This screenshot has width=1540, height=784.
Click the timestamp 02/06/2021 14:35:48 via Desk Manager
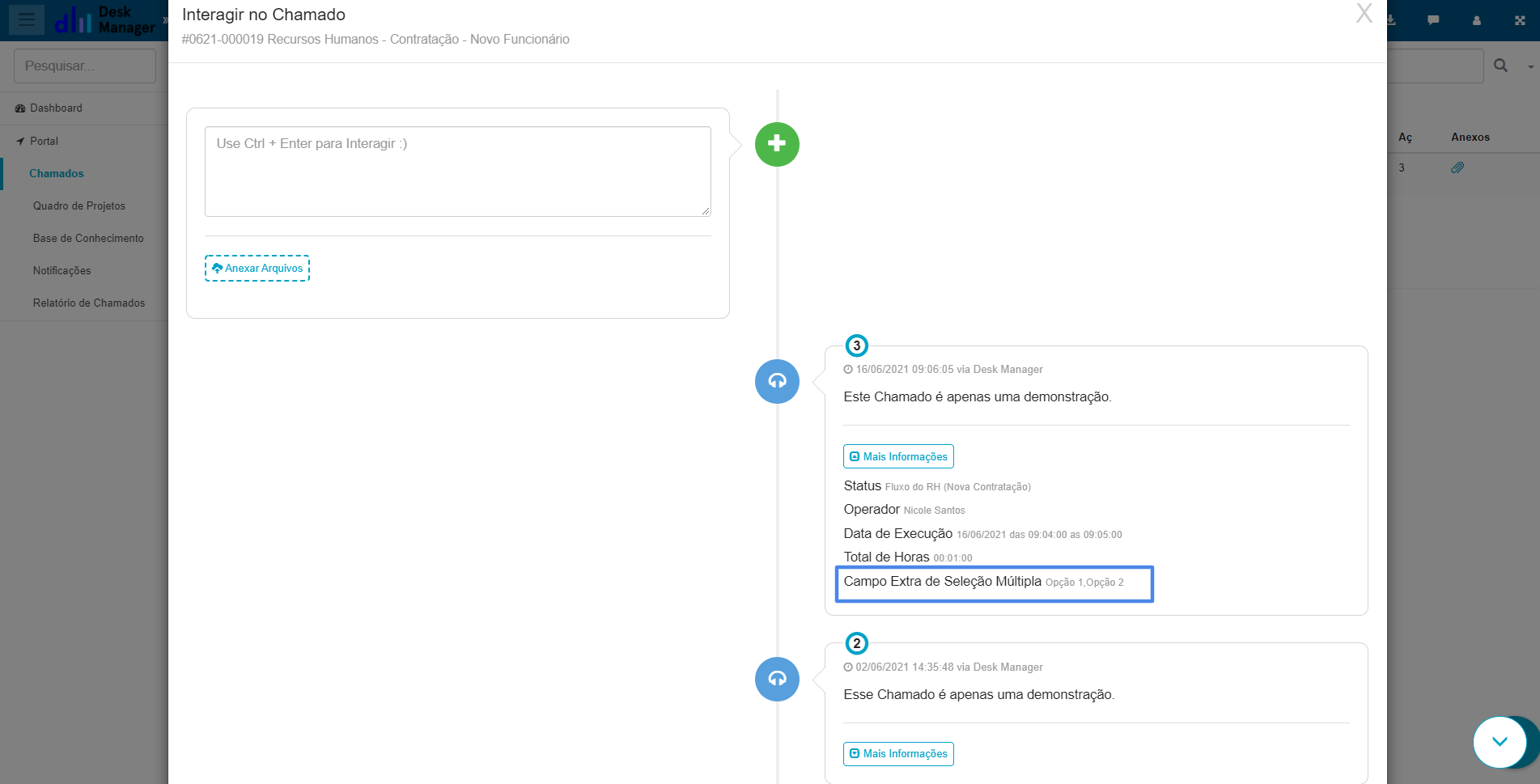pos(944,667)
